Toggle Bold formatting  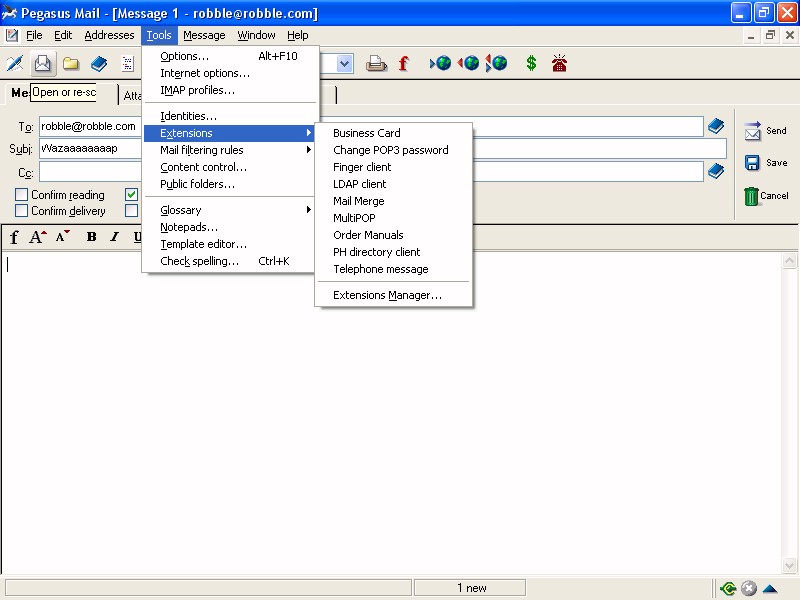pyautogui.click(x=91, y=237)
